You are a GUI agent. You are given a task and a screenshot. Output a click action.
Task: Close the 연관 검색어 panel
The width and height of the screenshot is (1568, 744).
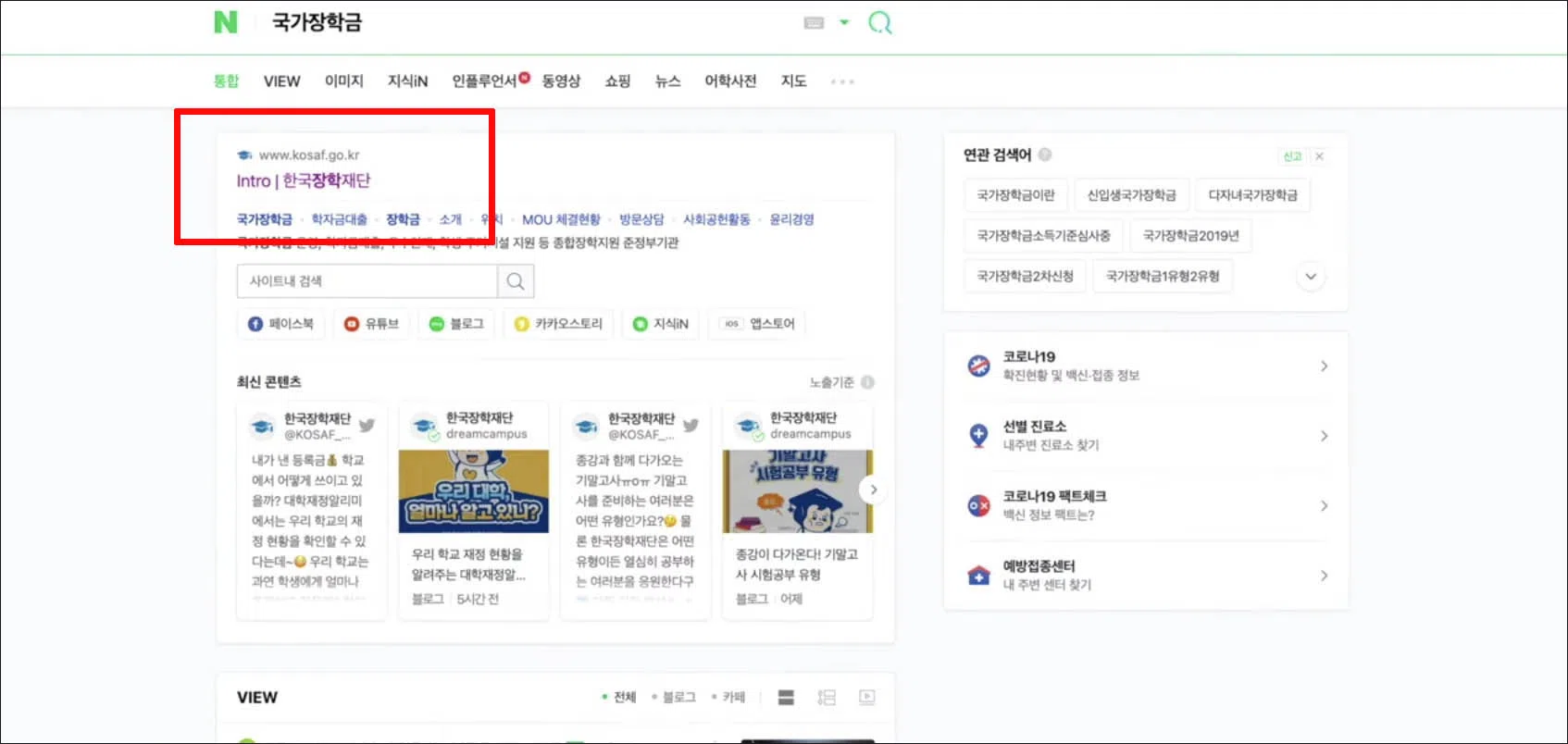[x=1320, y=156]
